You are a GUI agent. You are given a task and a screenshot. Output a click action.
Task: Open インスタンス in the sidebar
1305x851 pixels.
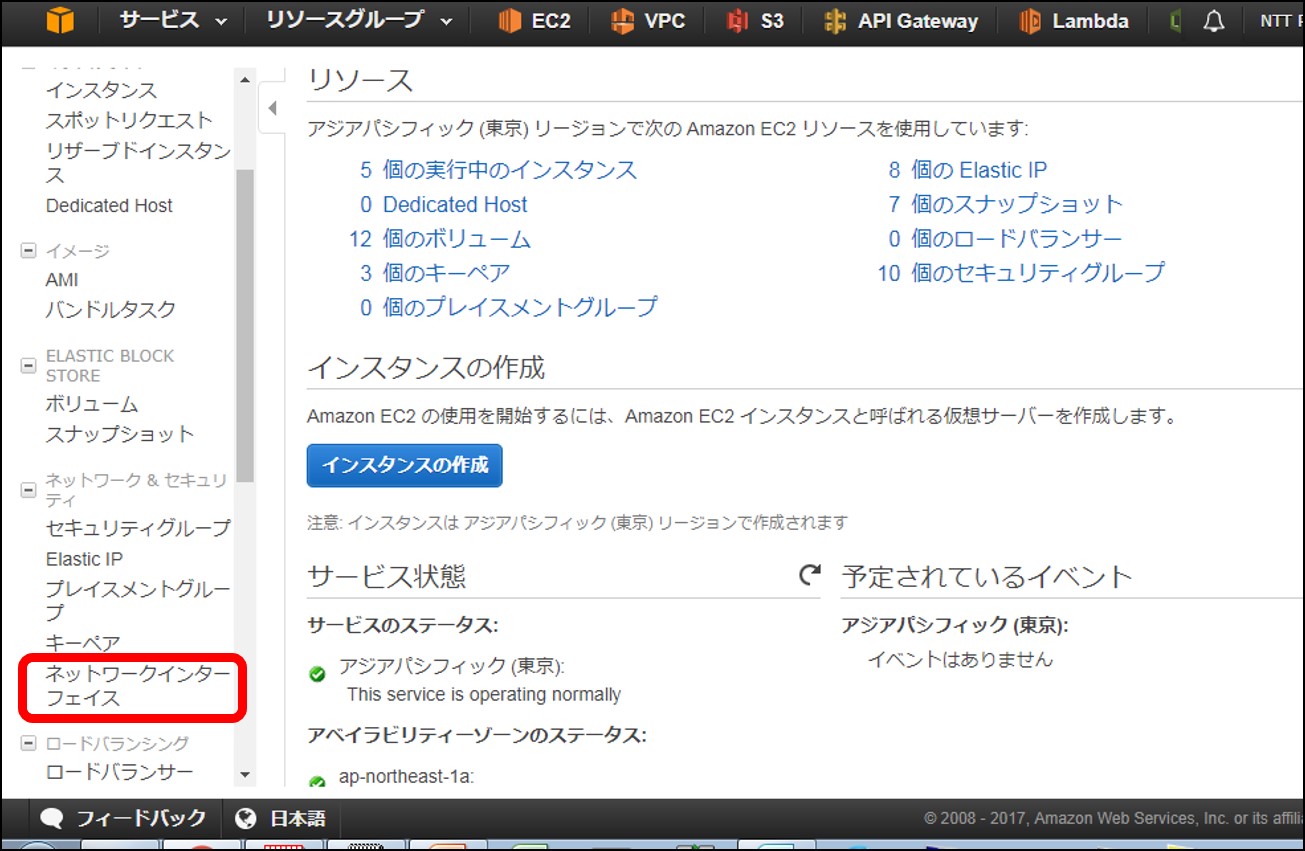pos(101,91)
